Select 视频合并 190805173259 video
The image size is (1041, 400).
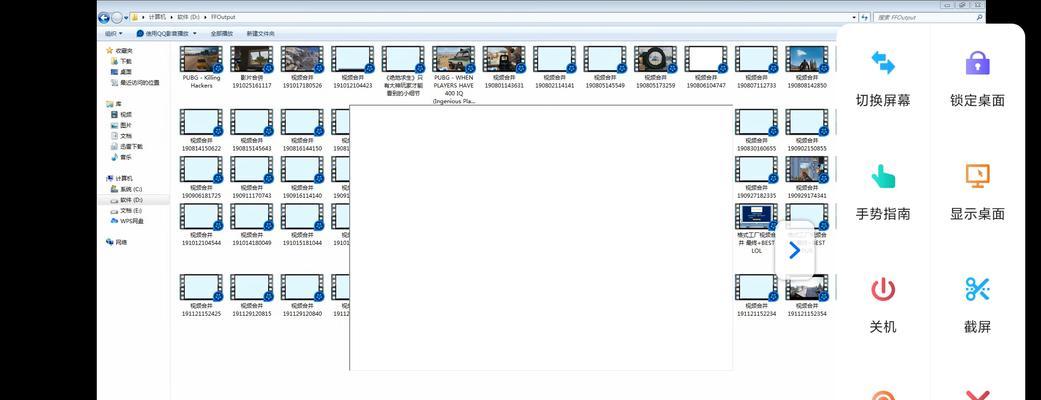[655, 67]
